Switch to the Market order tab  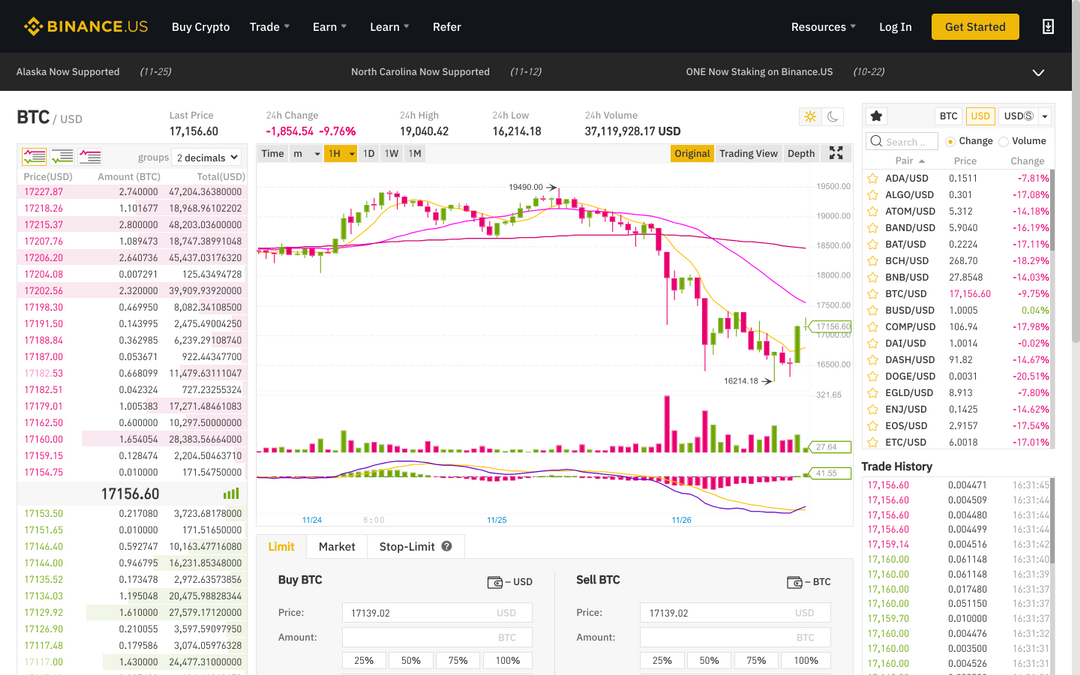pyautogui.click(x=336, y=546)
